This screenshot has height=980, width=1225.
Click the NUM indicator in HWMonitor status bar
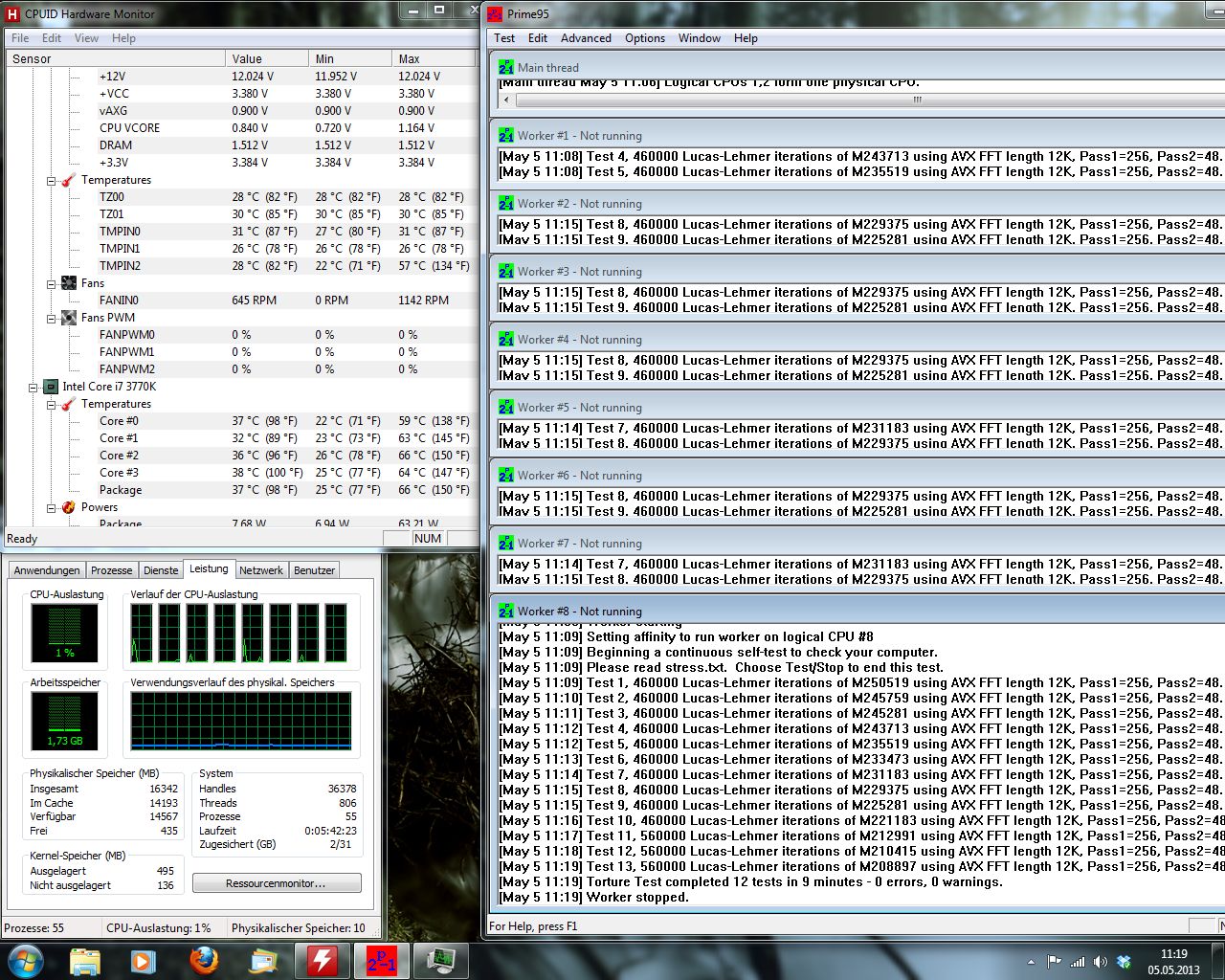[x=428, y=539]
